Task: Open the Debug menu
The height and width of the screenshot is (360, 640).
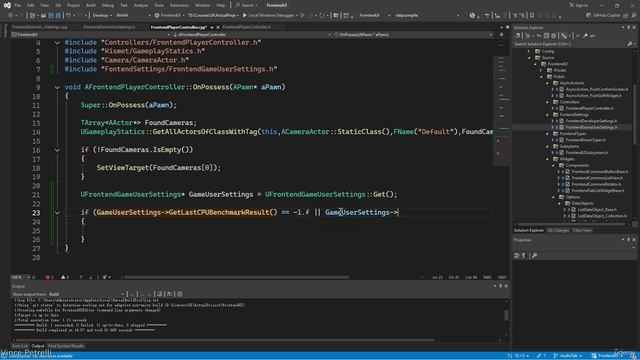Action: [x=108, y=5]
